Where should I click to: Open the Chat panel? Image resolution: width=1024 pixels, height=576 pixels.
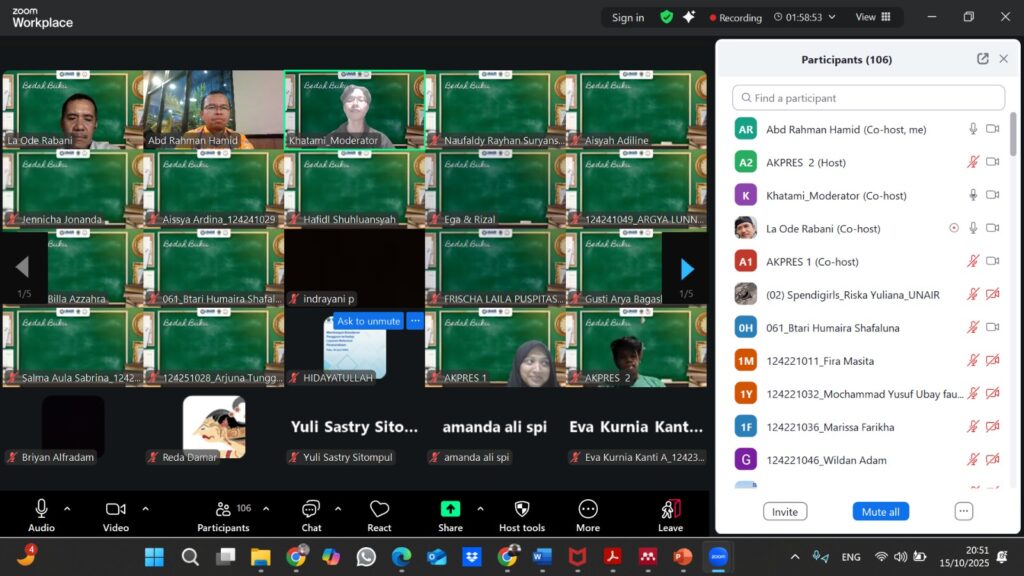click(311, 516)
